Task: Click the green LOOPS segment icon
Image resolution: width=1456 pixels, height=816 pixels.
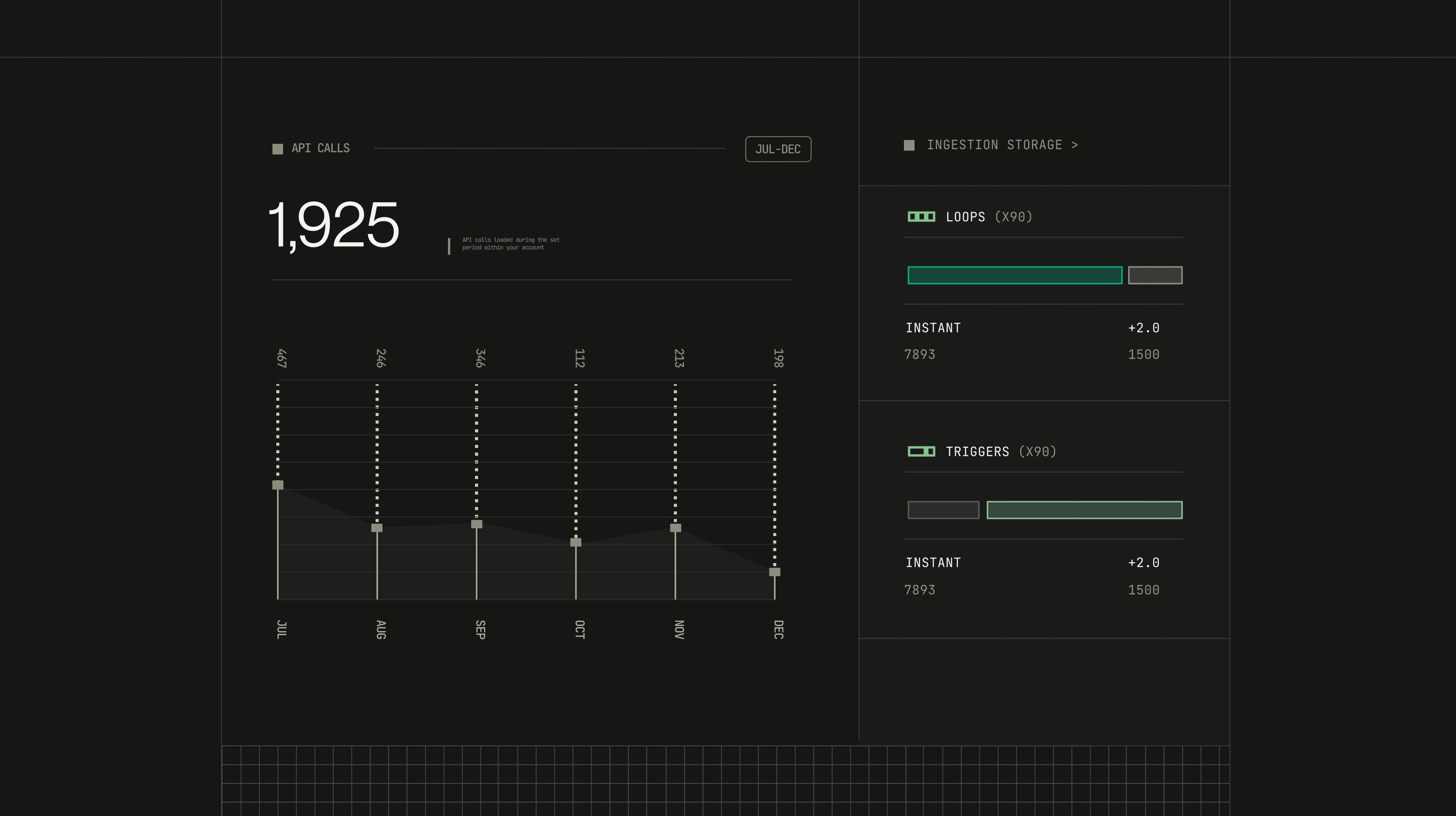Action: point(921,217)
